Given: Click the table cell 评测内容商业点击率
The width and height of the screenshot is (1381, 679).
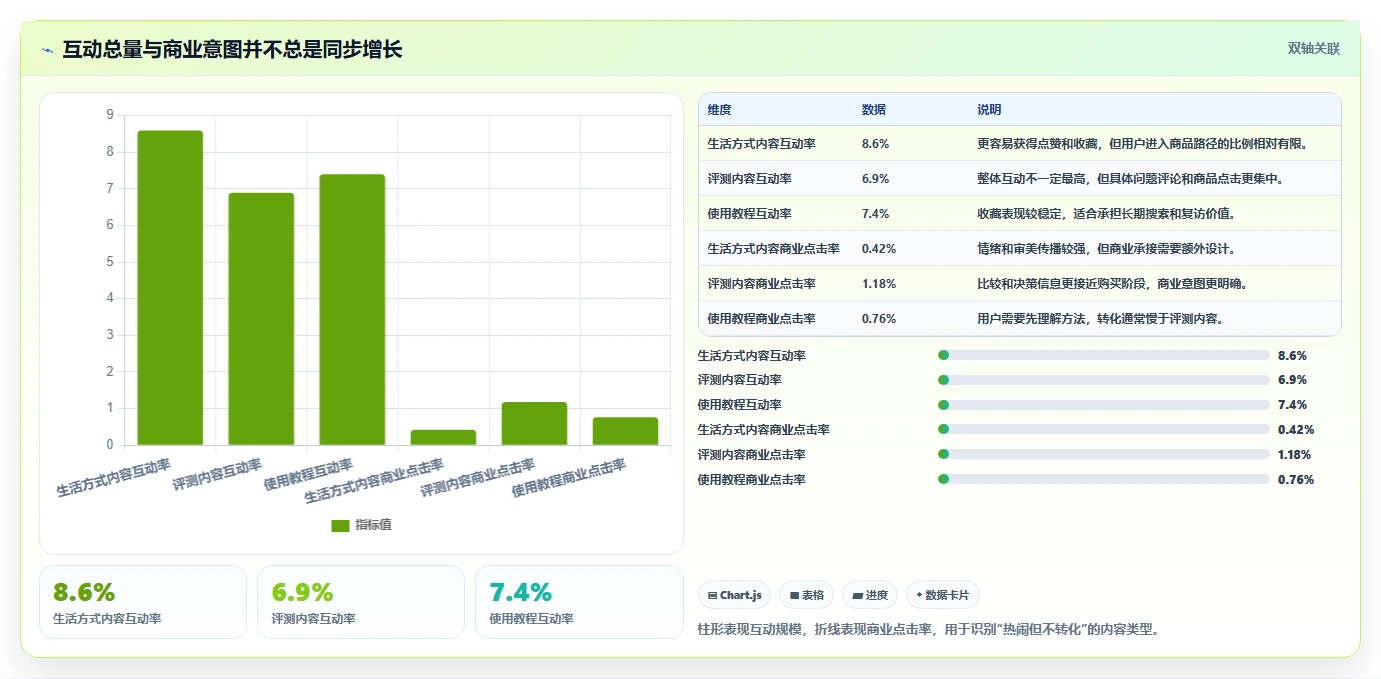Looking at the screenshot, I should [x=761, y=284].
